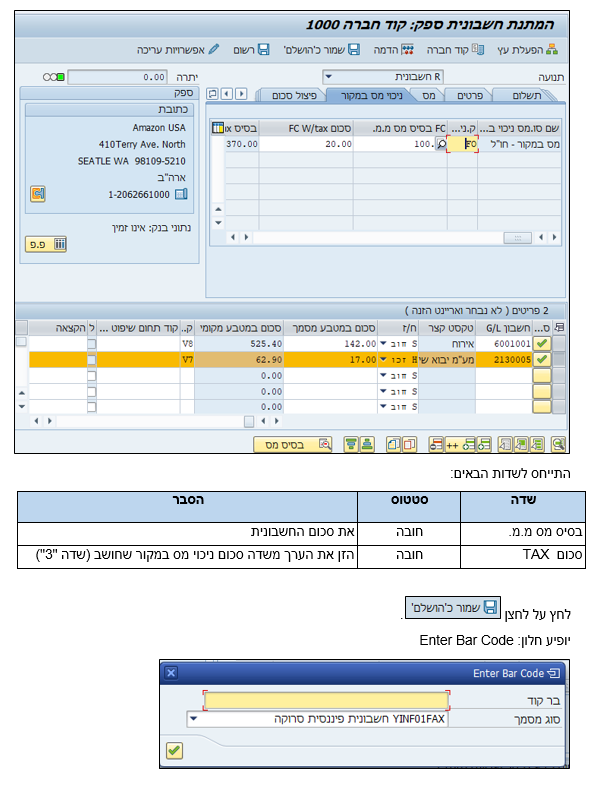Click the search help magnifier beside the FO field
Screen dimensions: 601x788
441,144
